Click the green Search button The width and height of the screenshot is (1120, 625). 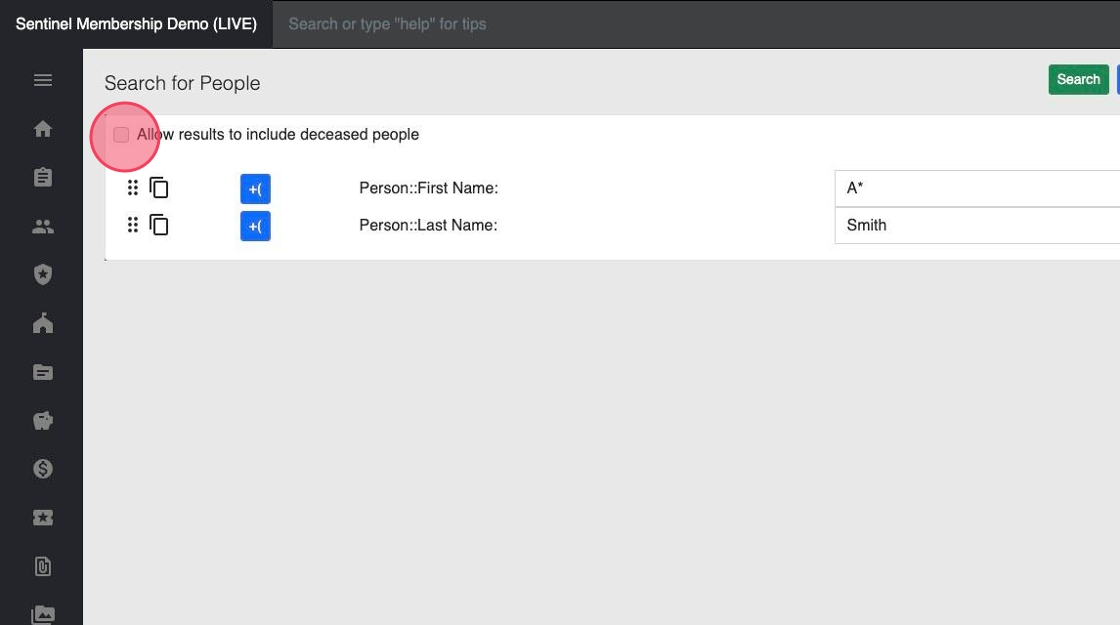pos(1078,80)
